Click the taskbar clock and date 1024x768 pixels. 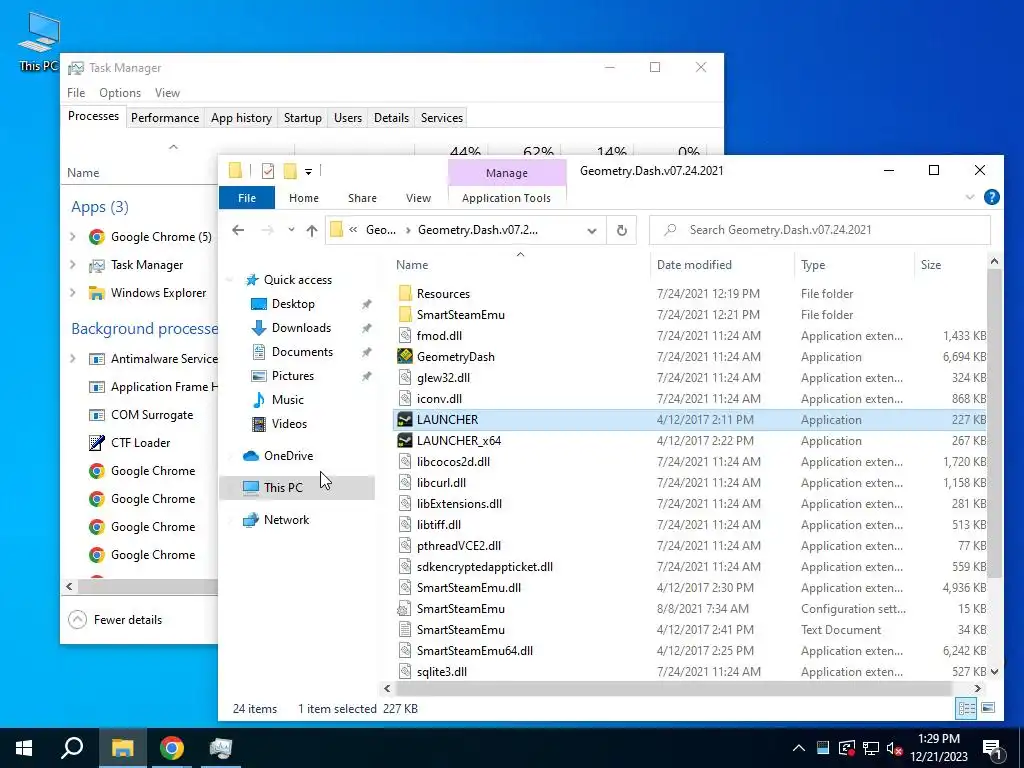coord(939,748)
